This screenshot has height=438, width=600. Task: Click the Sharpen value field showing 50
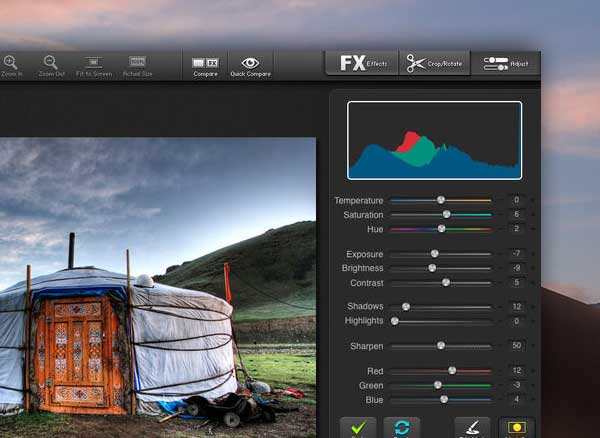point(517,346)
